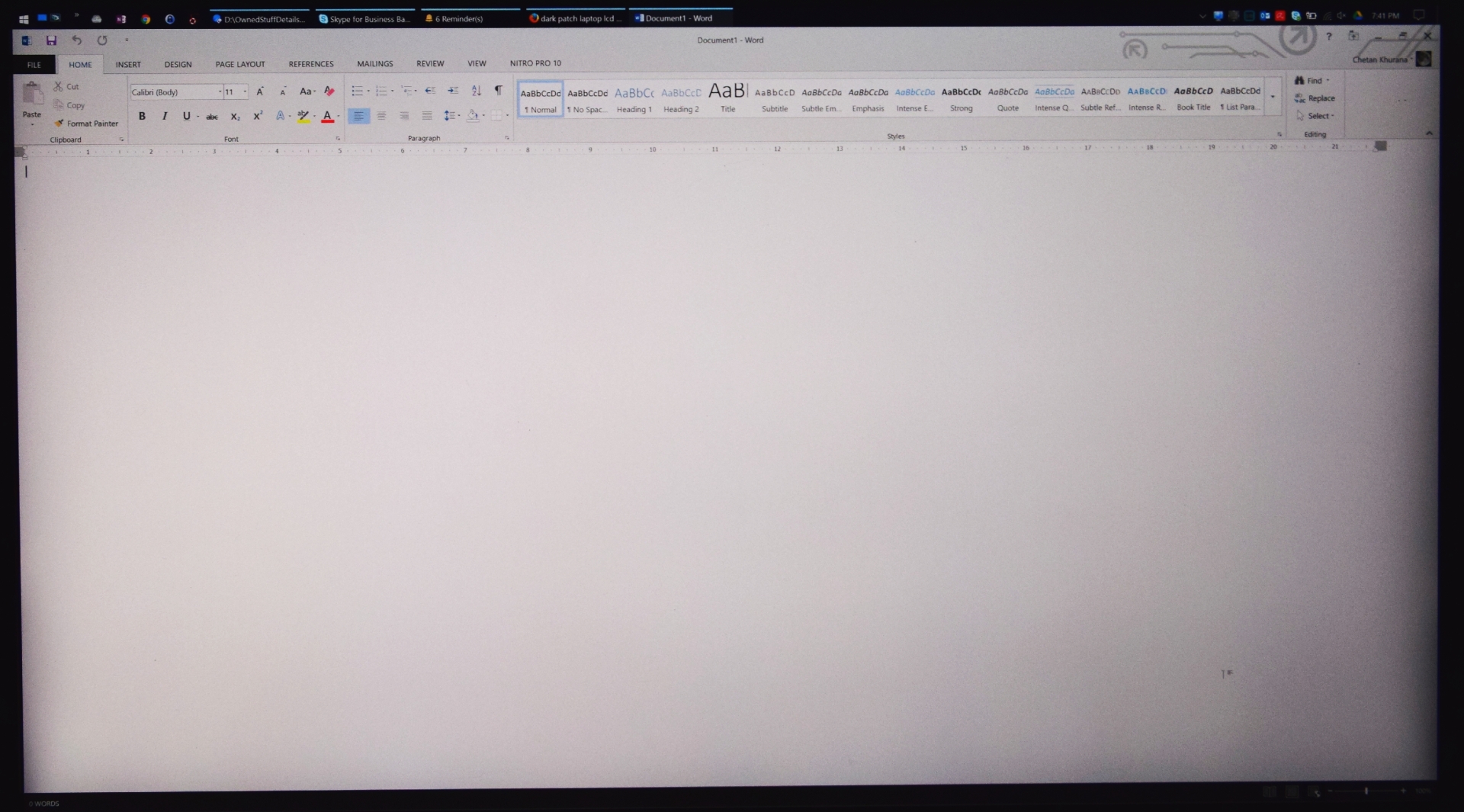Switch to the INSERT tab
1464x812 pixels.
click(128, 65)
